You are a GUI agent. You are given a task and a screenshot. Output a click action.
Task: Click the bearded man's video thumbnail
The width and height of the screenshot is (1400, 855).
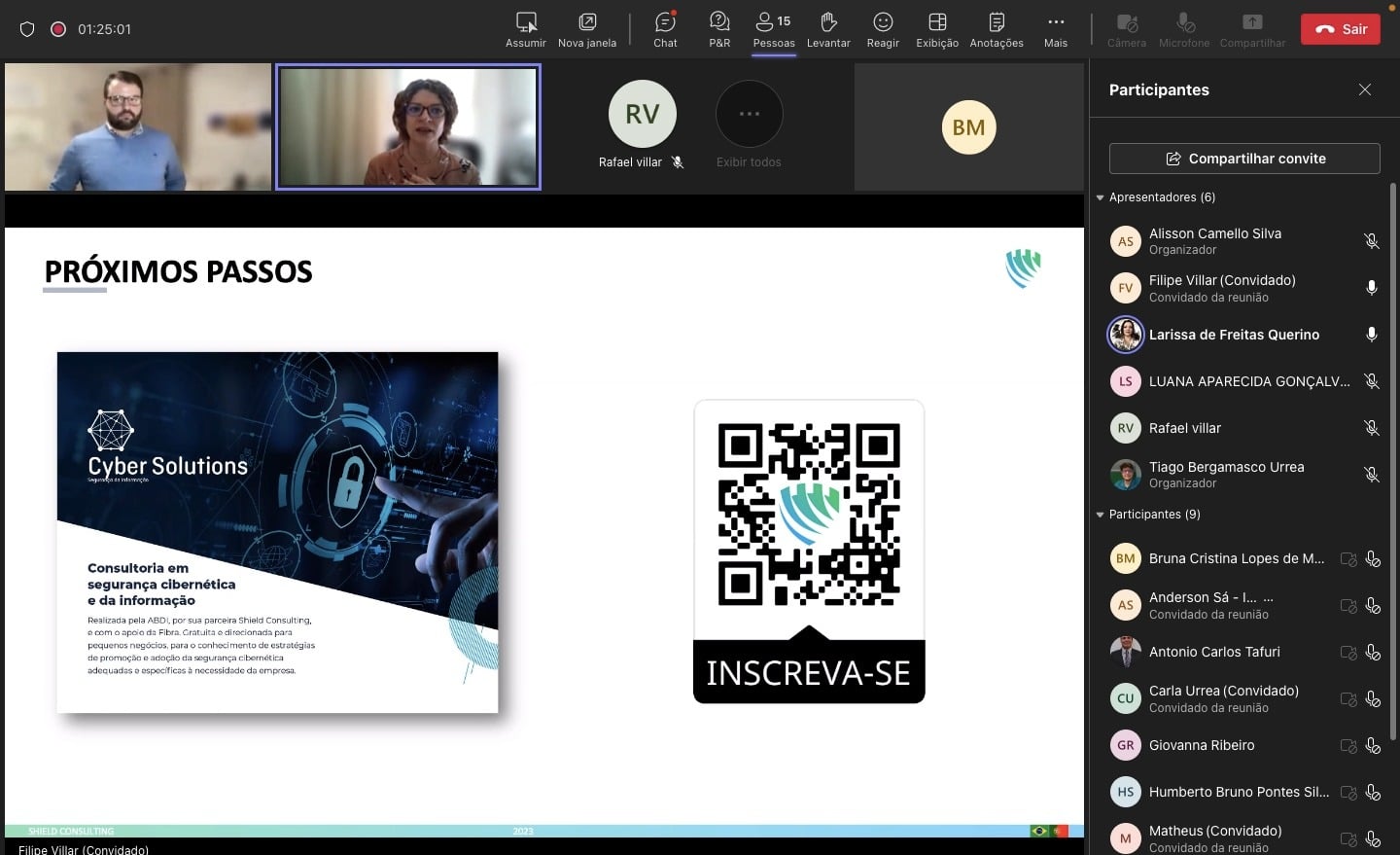(x=138, y=126)
